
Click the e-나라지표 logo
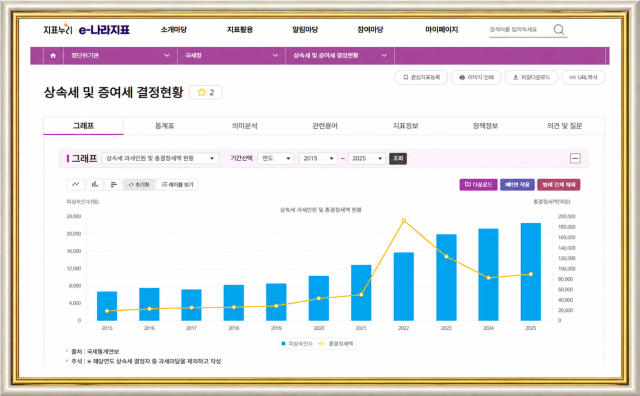(x=104, y=30)
